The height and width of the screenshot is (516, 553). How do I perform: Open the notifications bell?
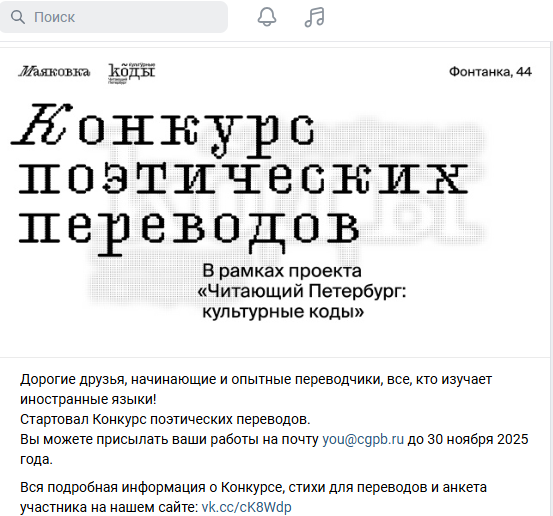(267, 17)
